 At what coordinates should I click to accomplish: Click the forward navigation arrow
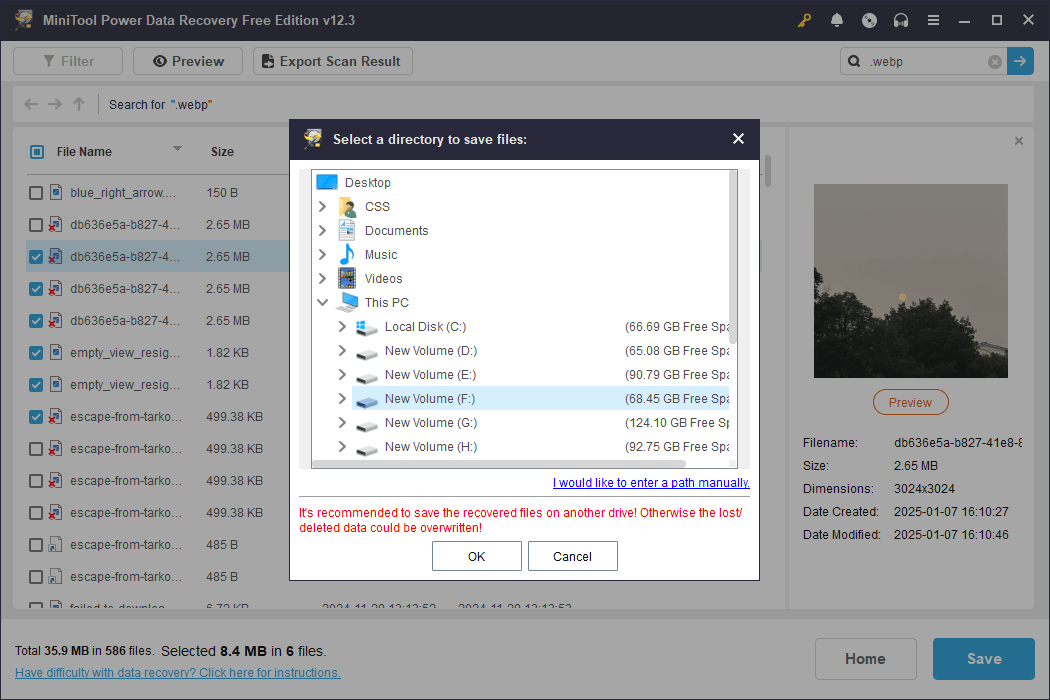55,104
